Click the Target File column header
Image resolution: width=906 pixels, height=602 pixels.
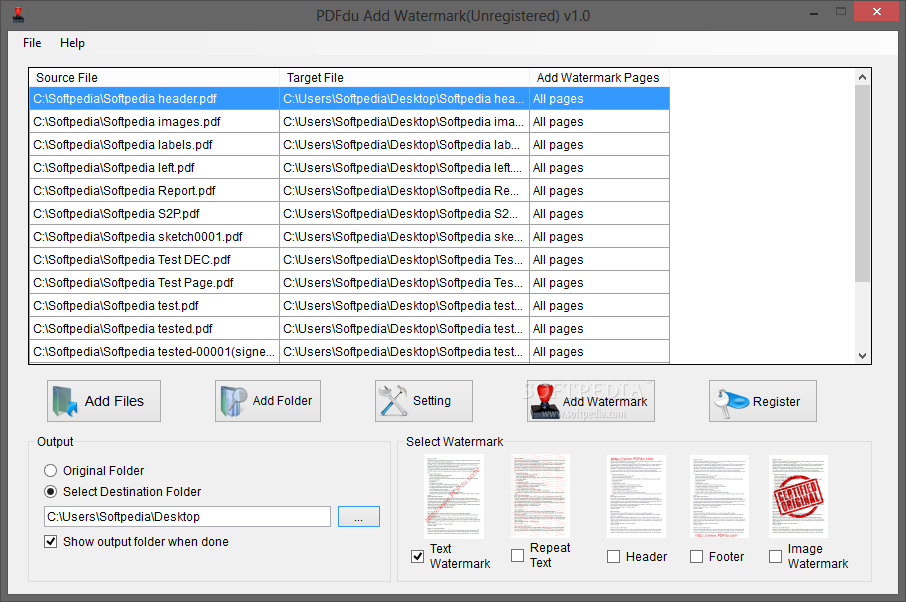[x=404, y=77]
